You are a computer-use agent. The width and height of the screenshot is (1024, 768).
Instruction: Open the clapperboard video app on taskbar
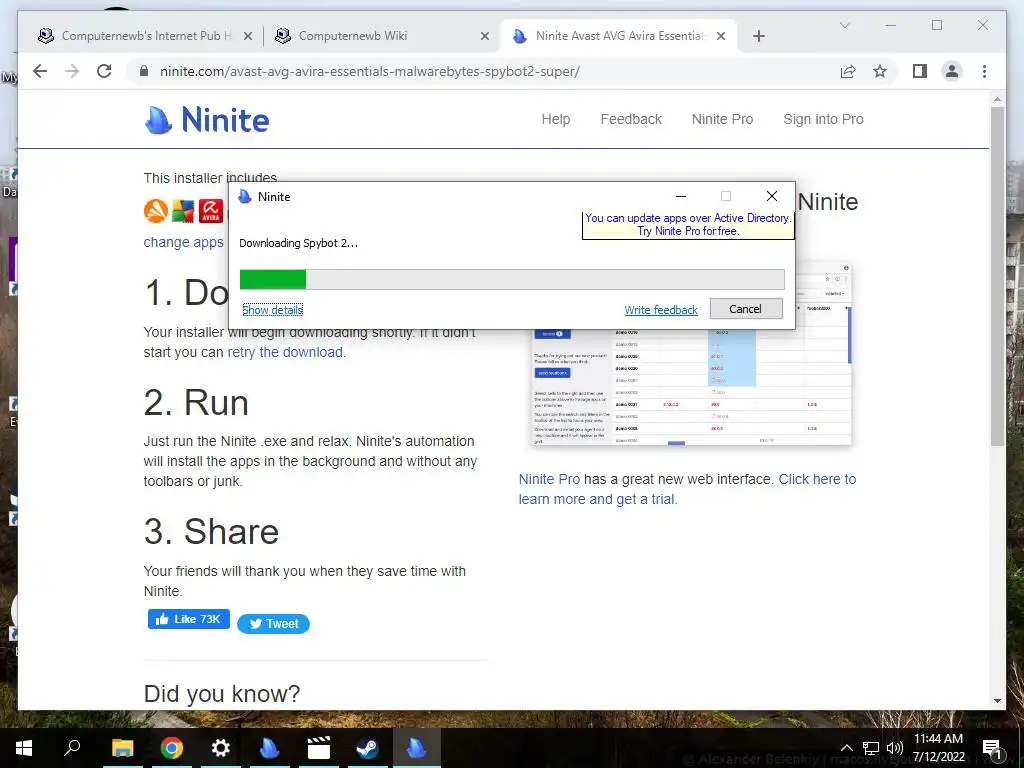click(x=319, y=748)
